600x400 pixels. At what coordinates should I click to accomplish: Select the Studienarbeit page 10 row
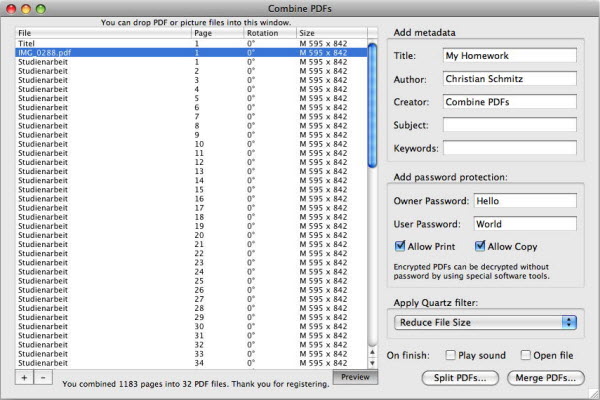pyautogui.click(x=191, y=144)
